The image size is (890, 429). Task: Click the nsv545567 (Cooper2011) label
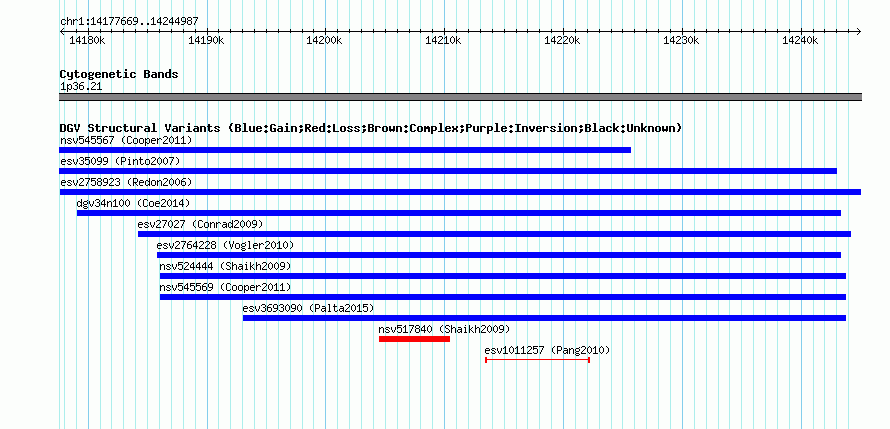point(127,140)
